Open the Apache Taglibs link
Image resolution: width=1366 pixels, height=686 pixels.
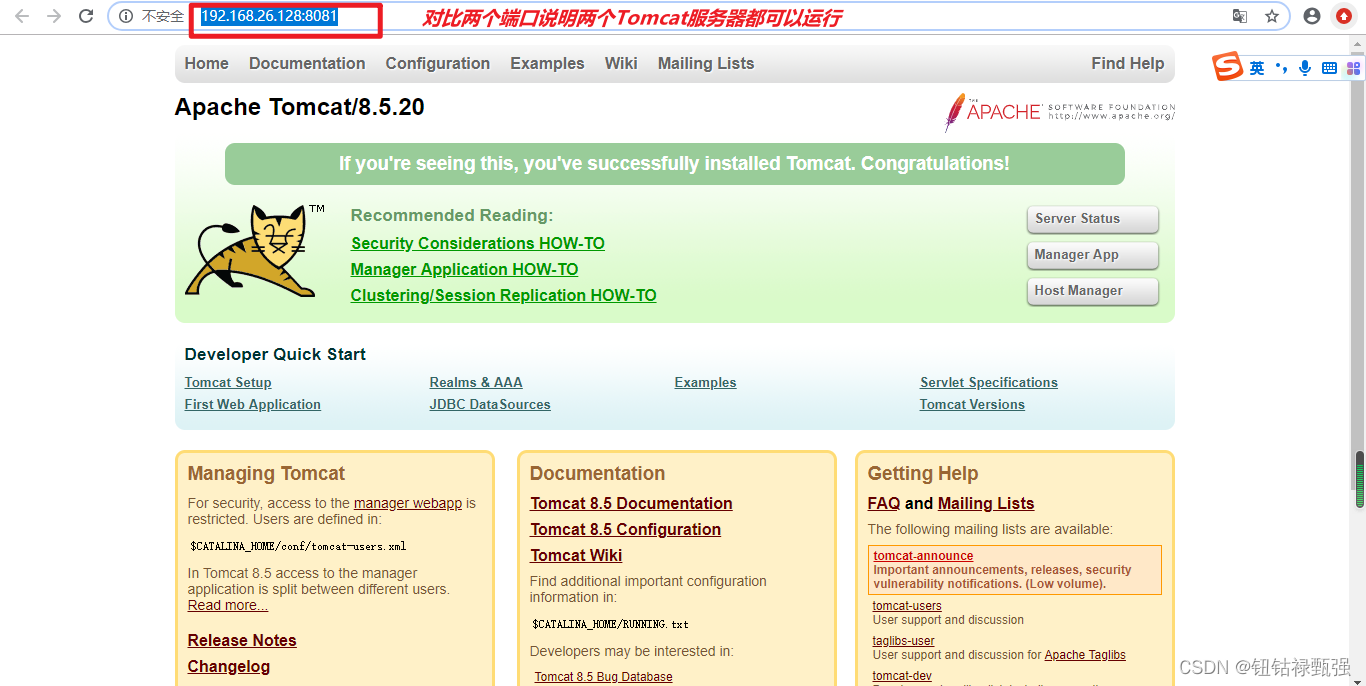click(x=1085, y=655)
